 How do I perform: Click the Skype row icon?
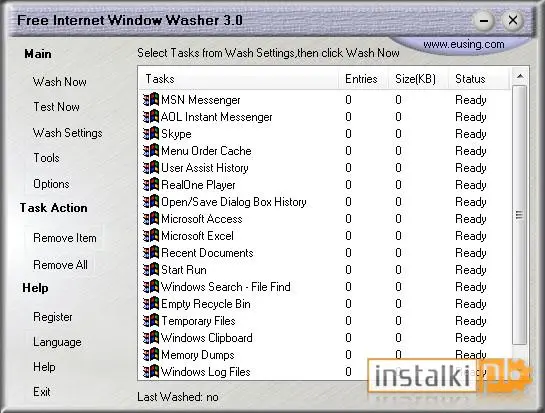point(151,134)
